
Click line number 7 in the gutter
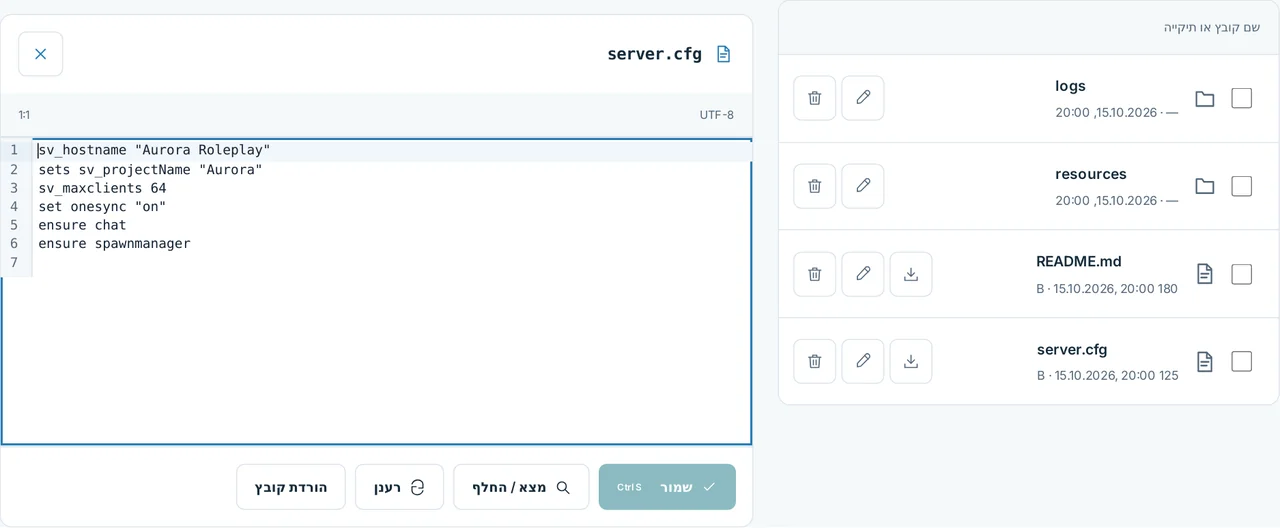coord(14,262)
